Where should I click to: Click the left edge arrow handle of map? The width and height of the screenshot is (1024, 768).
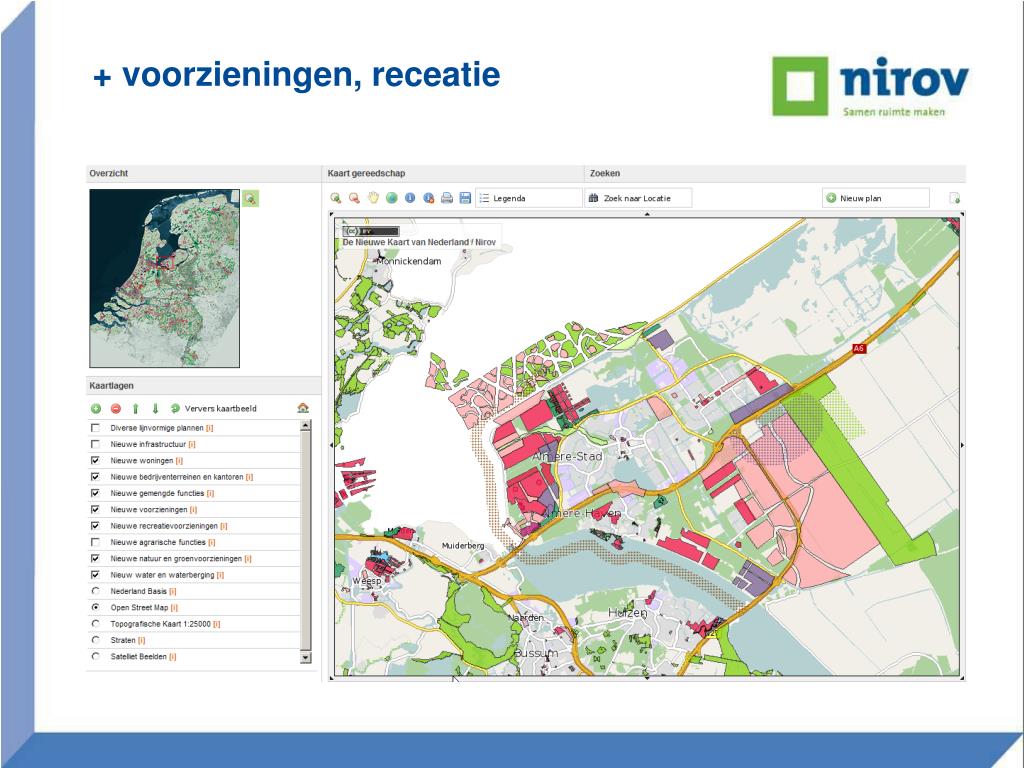tap(331, 445)
